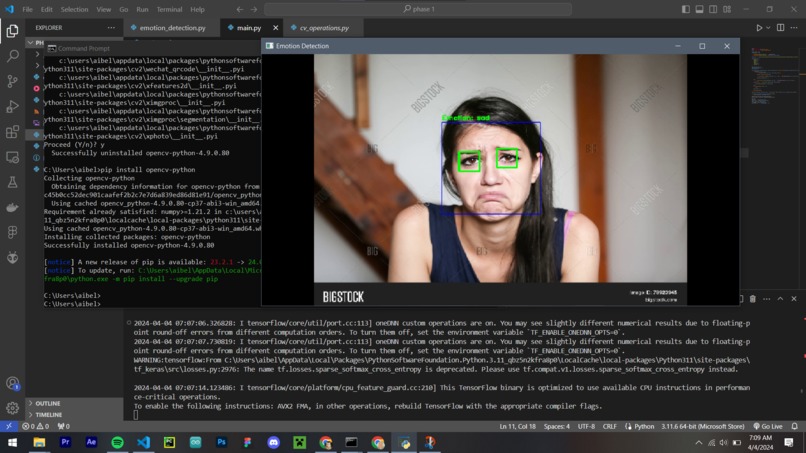Click the 'phase 1' command center search
806x453 pixels.
coord(418,9)
